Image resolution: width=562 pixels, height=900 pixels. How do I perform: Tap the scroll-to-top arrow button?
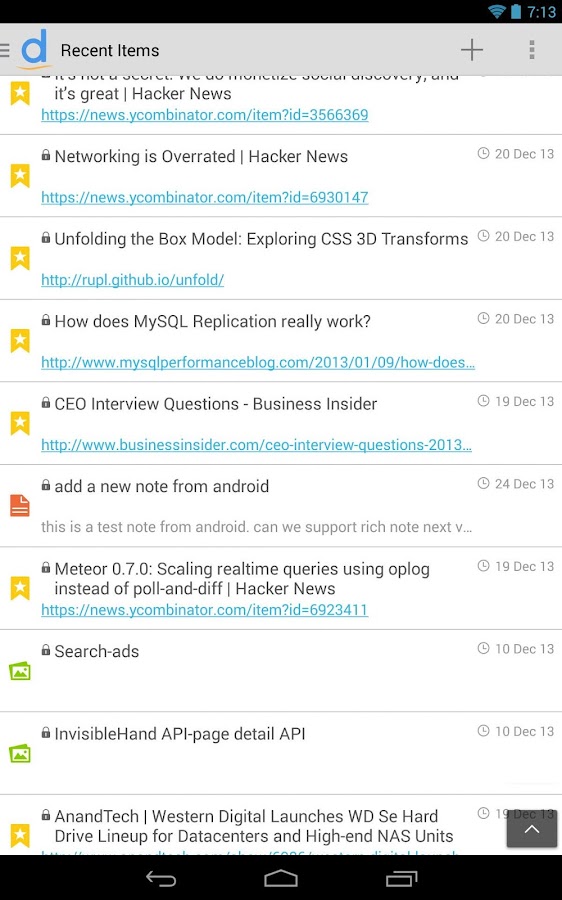tap(532, 829)
